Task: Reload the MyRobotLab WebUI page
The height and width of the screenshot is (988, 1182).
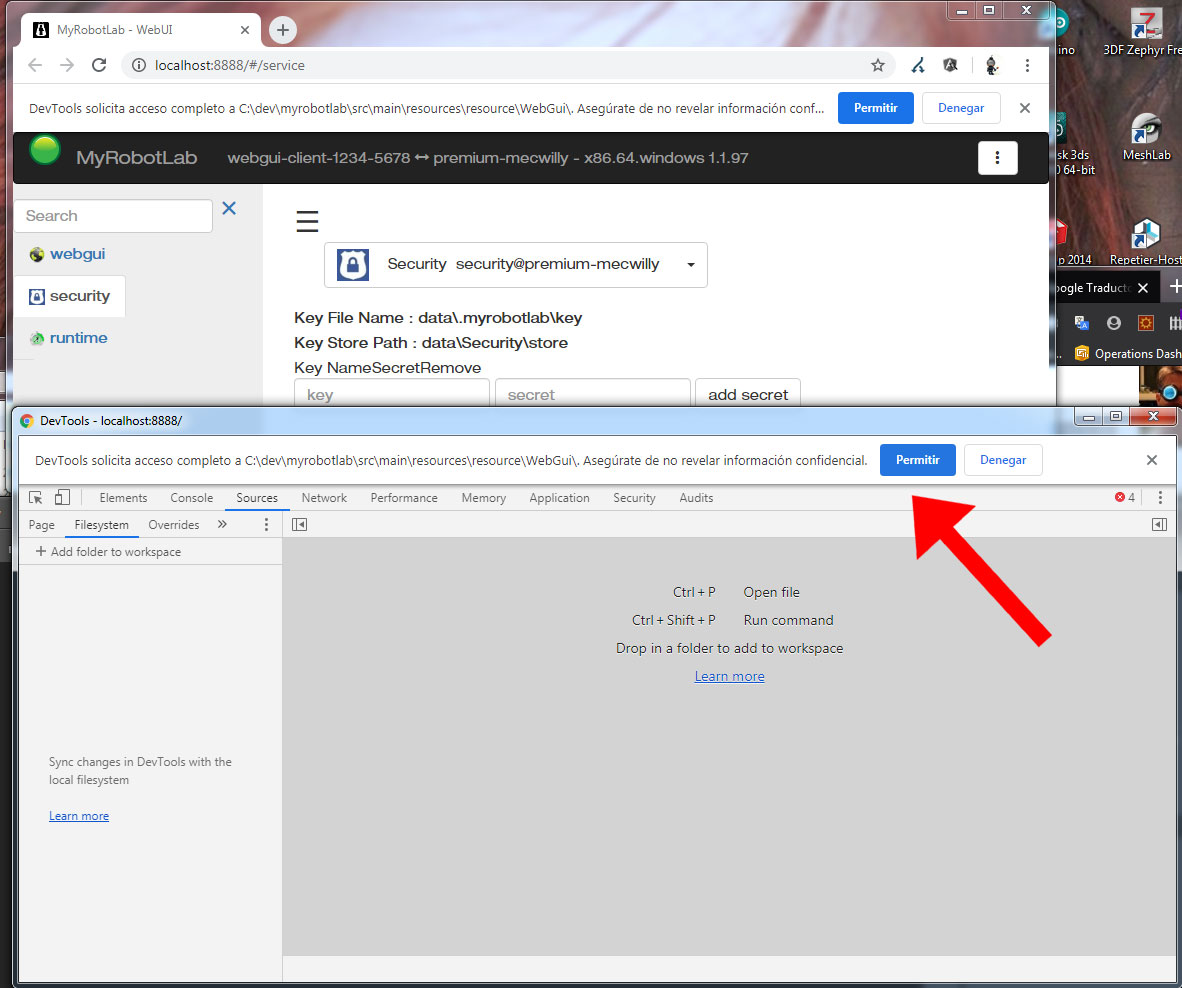Action: coord(99,66)
